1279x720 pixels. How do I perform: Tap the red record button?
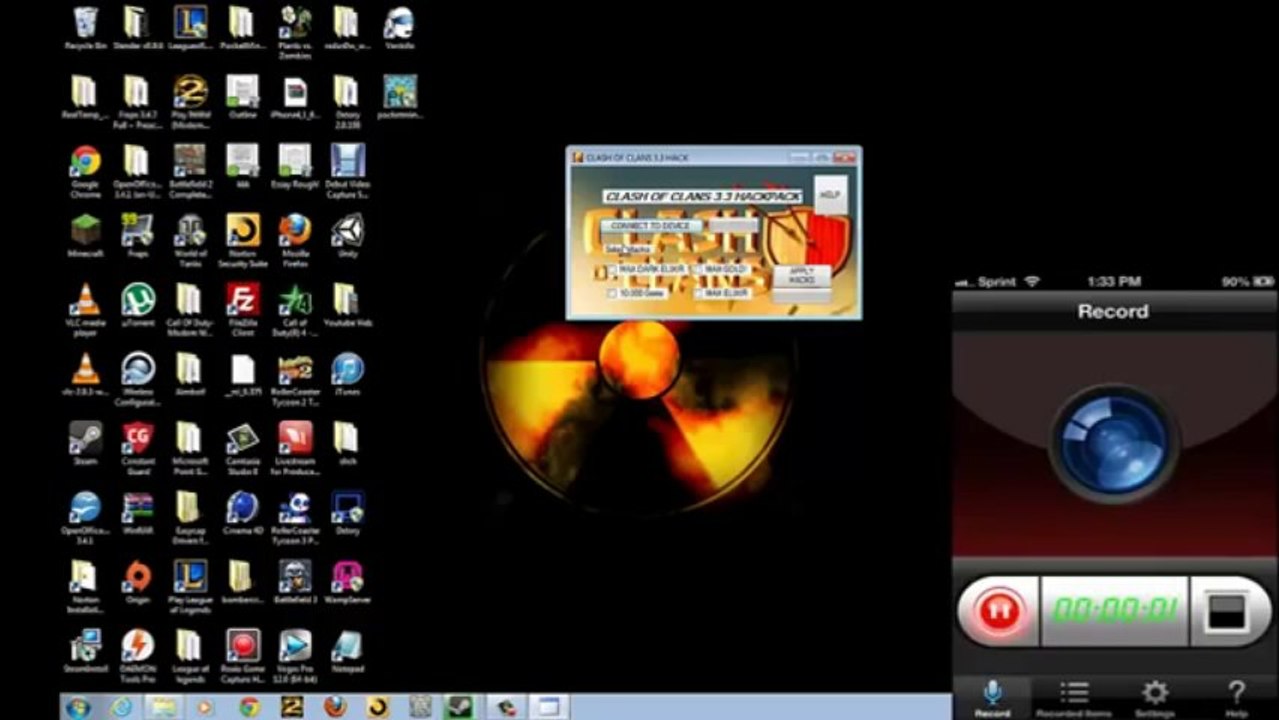click(x=997, y=610)
